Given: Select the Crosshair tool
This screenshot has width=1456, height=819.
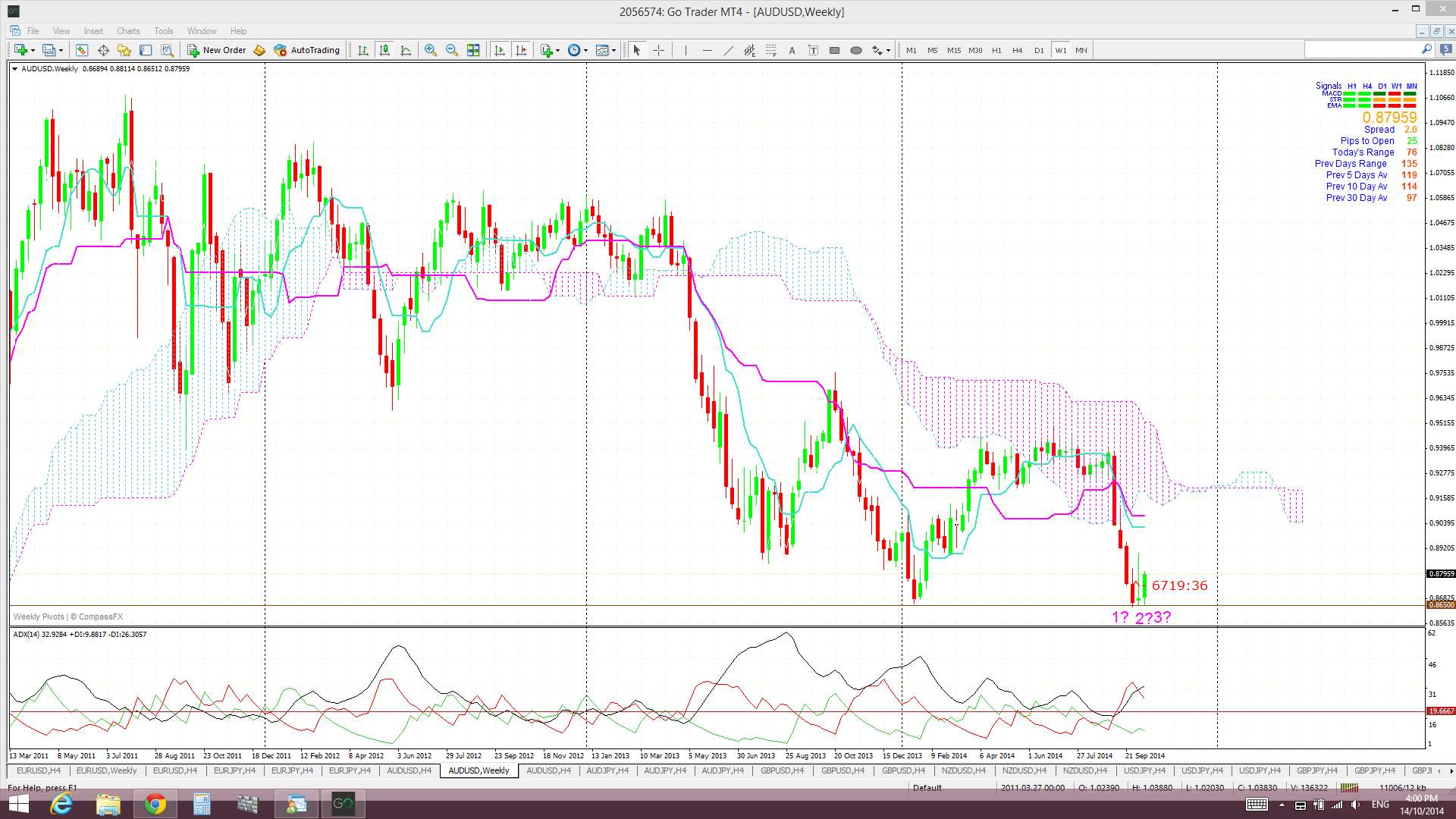Looking at the screenshot, I should click(658, 50).
